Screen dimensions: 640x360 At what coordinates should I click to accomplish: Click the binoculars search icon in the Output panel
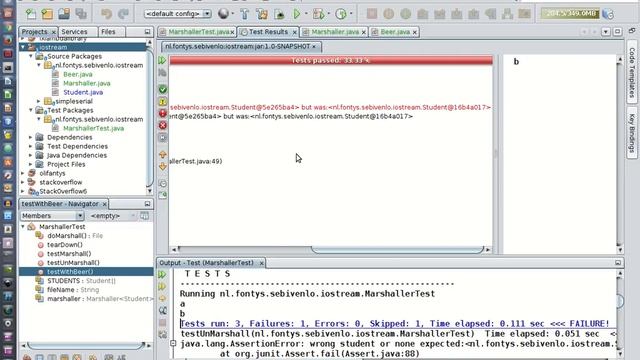pos(162,311)
